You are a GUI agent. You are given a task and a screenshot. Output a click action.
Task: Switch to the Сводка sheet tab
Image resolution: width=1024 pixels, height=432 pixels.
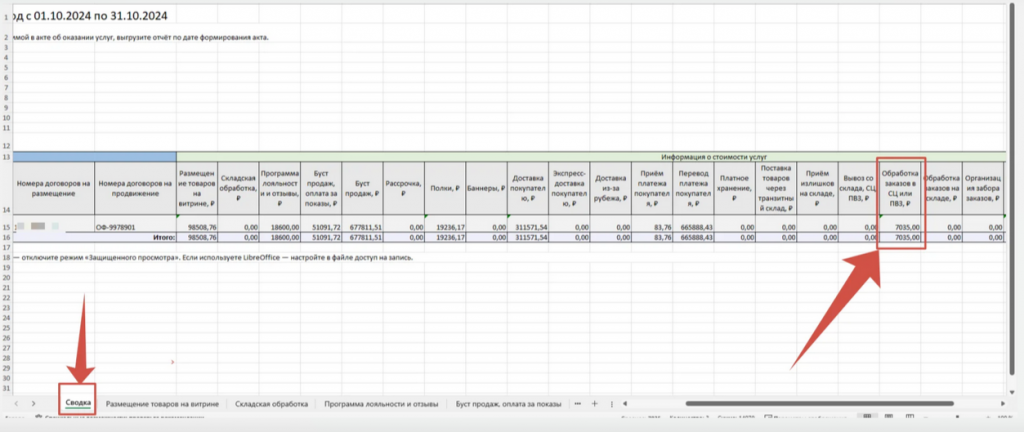pos(77,404)
